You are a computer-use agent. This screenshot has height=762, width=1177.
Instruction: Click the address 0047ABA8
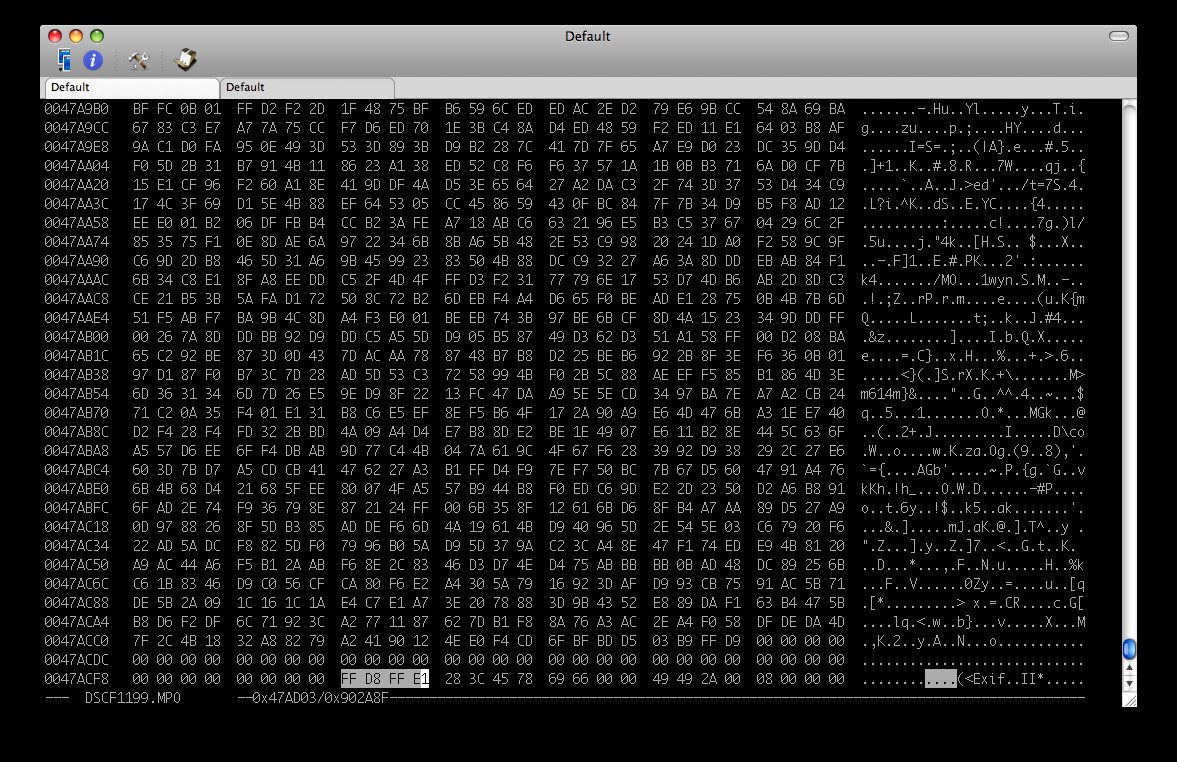click(77, 451)
